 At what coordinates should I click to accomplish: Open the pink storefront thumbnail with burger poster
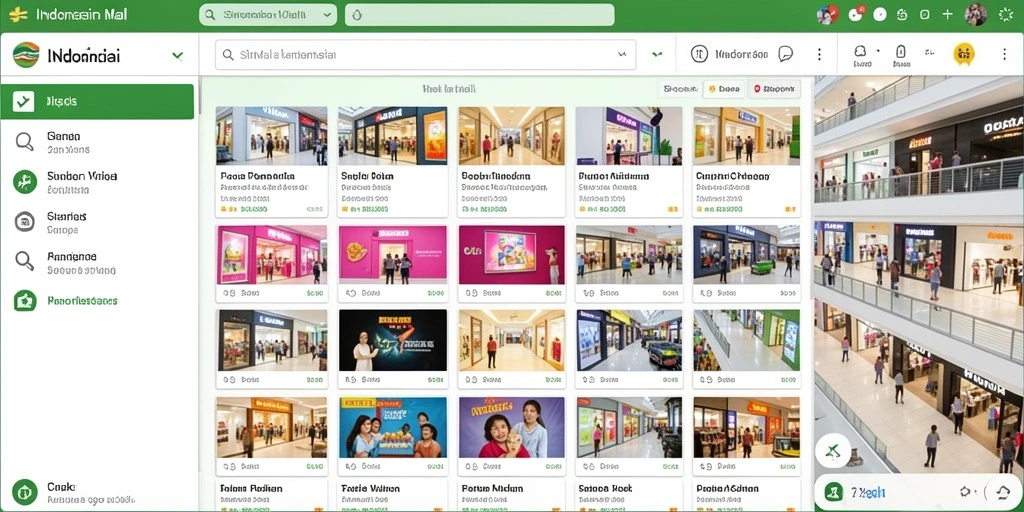pyautogui.click(x=272, y=255)
